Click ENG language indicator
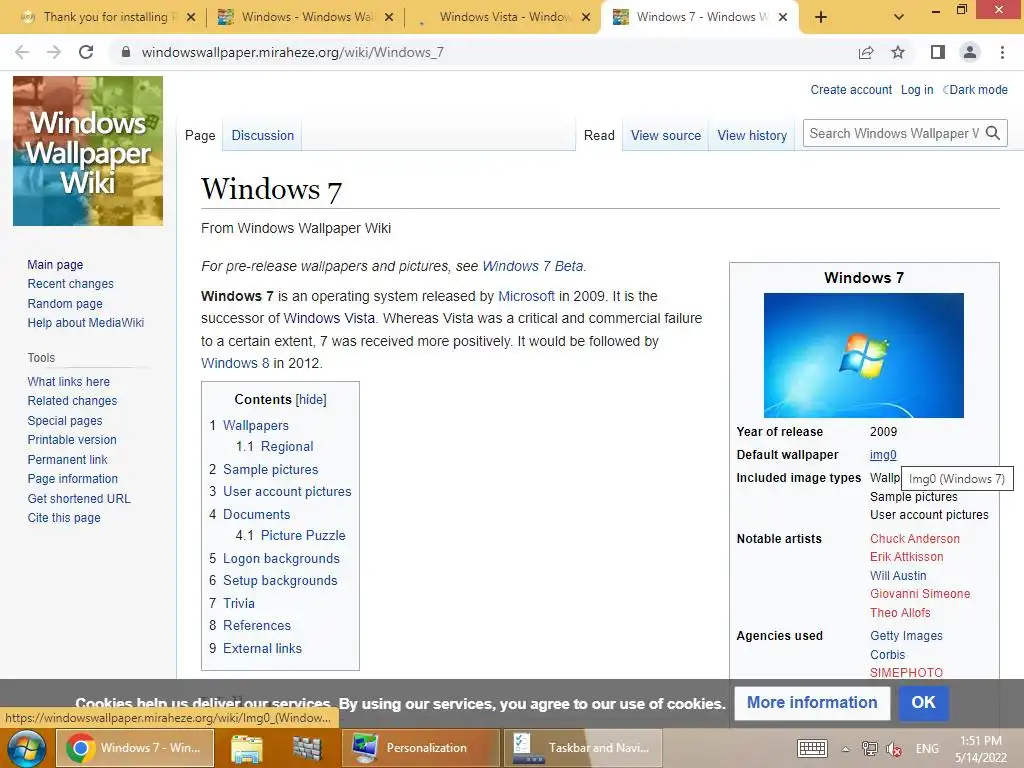 [x=927, y=748]
